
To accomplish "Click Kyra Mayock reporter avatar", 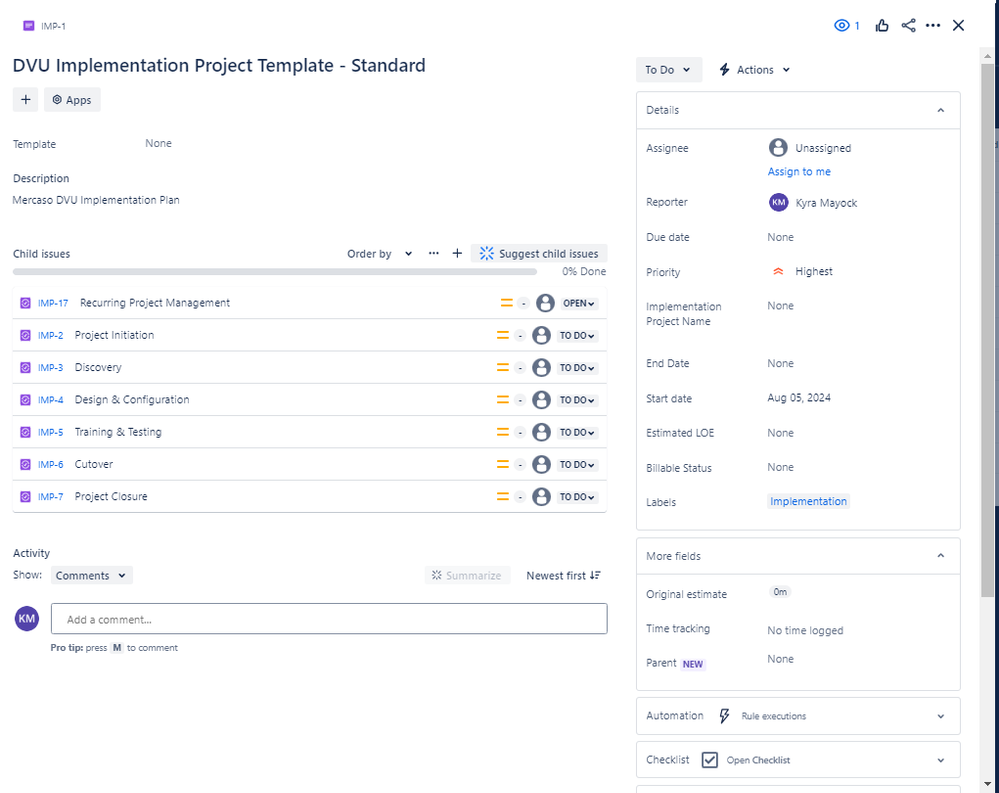I will (778, 203).
